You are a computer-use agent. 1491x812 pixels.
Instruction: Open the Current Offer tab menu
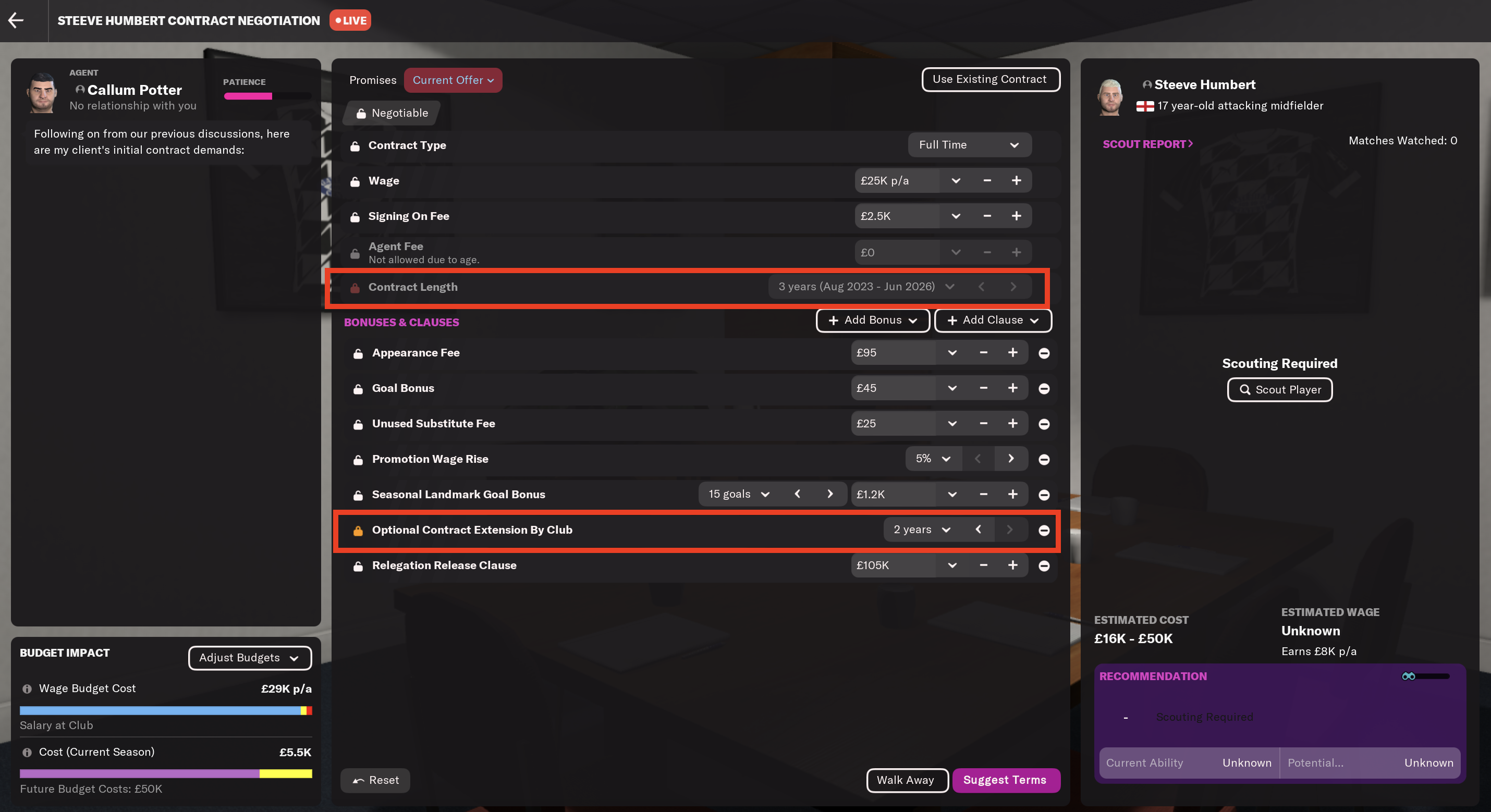(x=453, y=80)
